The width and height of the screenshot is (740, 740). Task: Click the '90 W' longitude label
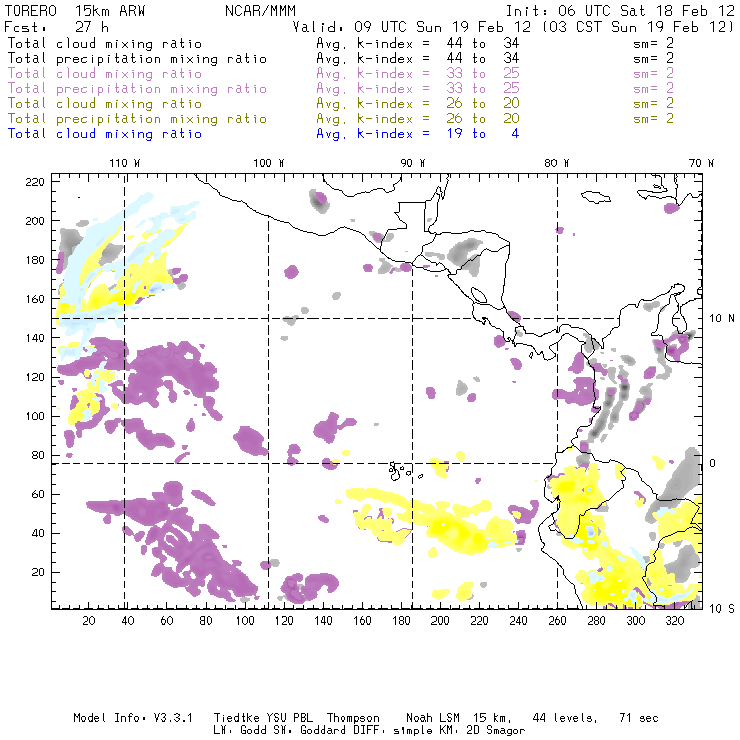pos(413,163)
